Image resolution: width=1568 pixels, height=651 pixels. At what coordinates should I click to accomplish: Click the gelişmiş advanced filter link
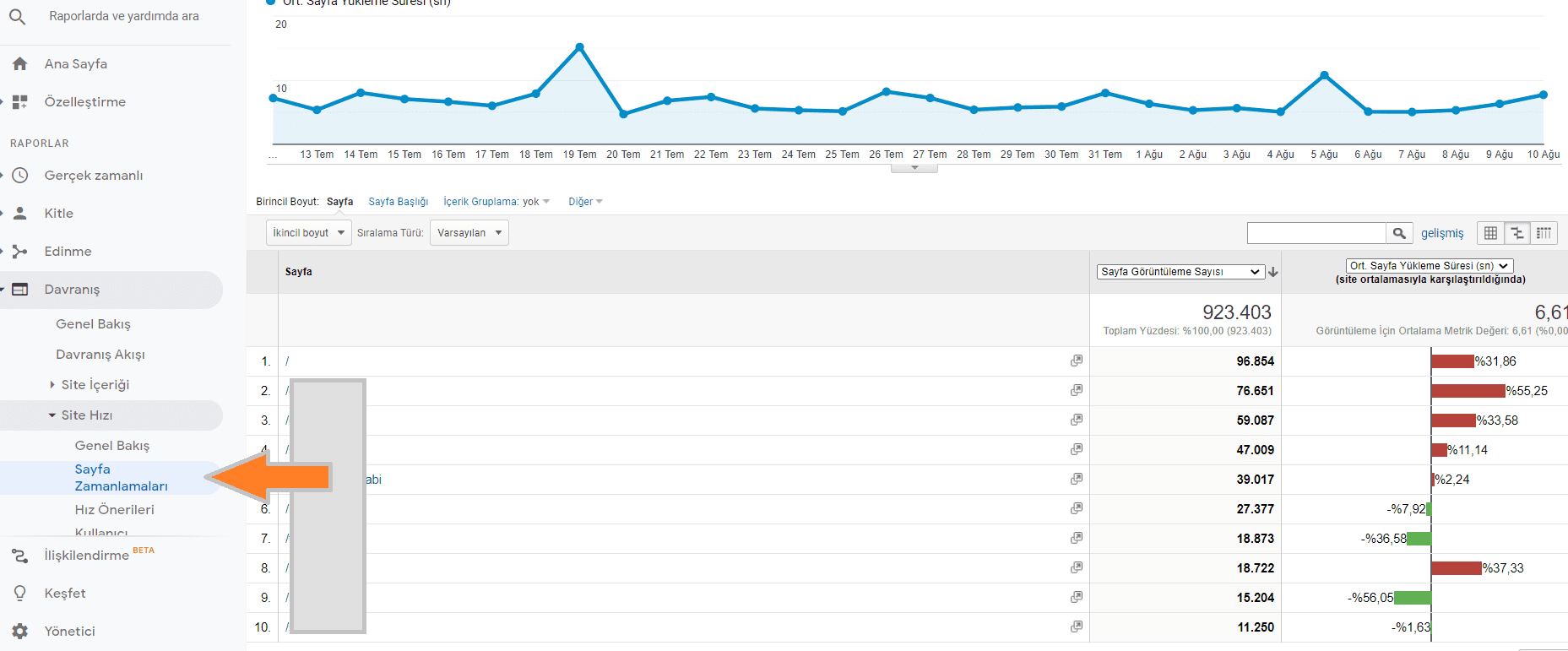pos(1441,233)
